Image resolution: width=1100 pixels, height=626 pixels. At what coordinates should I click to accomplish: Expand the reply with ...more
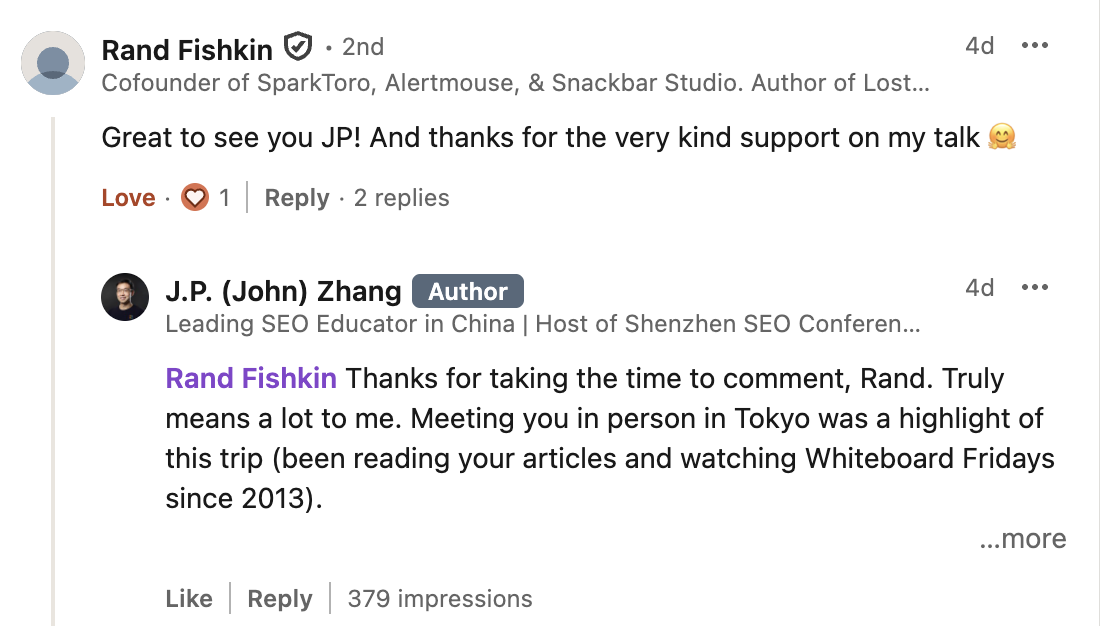pyautogui.click(x=1022, y=539)
